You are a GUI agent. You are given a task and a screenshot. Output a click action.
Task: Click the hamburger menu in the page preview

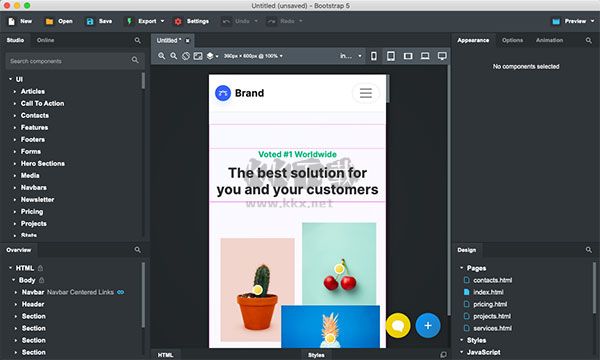(365, 93)
